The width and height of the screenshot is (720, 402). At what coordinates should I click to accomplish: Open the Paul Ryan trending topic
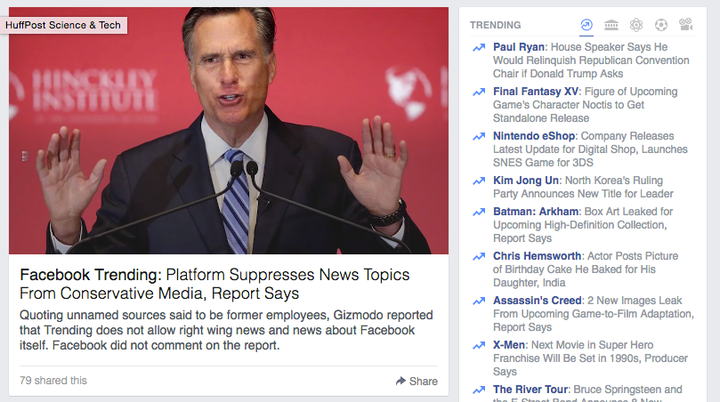click(519, 47)
